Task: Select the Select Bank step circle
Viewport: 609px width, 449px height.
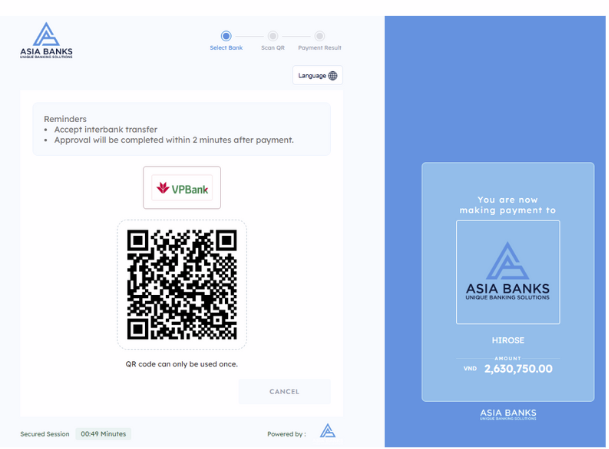Action: click(226, 35)
